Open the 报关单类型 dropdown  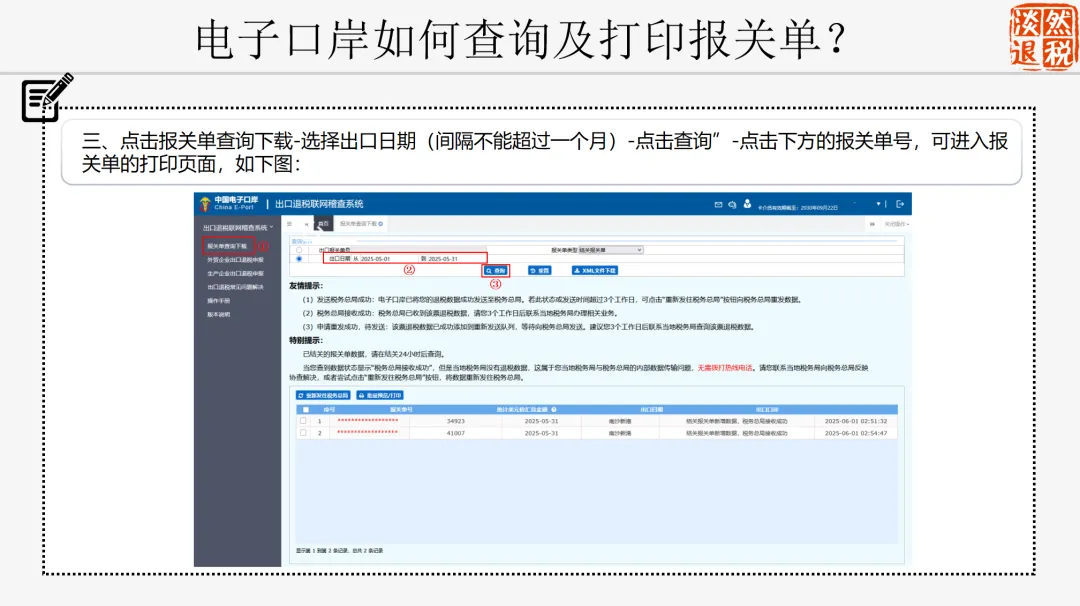(x=610, y=250)
